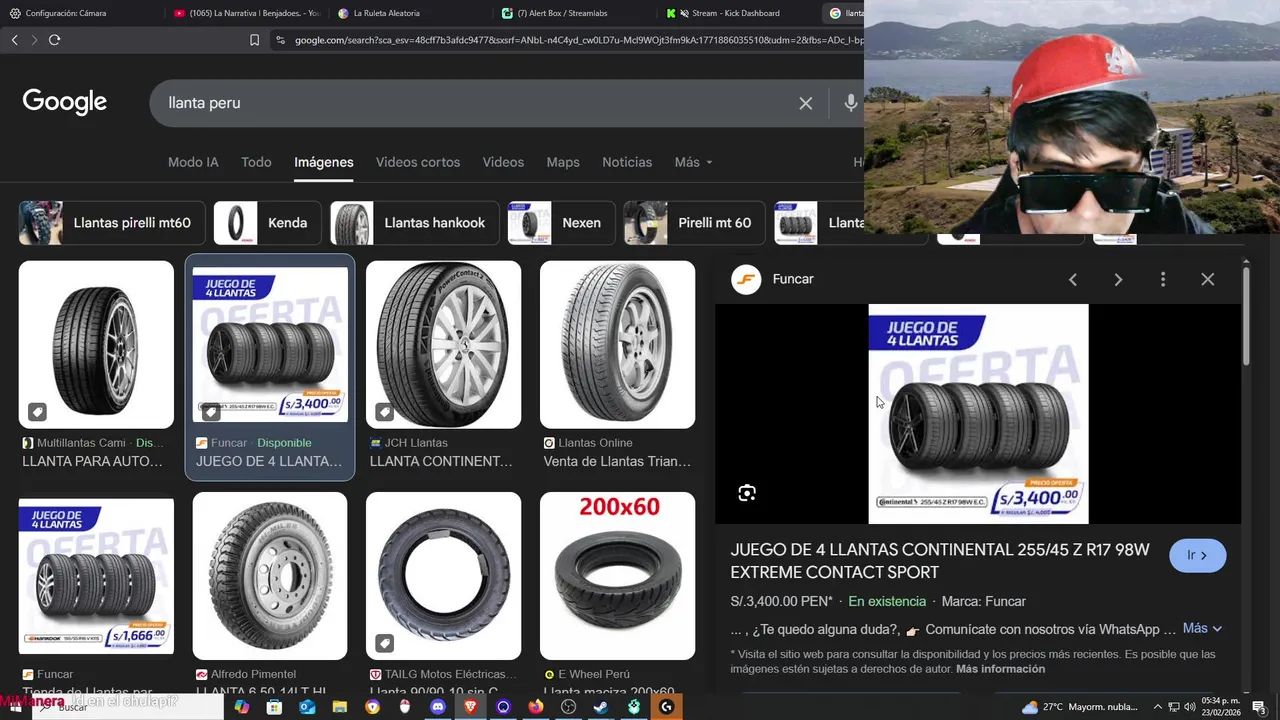1280x720 pixels.
Task: Open the Noticias tab
Action: (627, 162)
